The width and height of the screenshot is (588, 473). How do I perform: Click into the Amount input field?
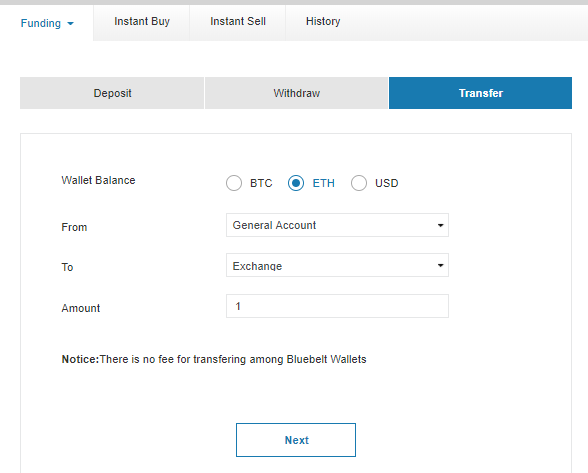click(337, 306)
